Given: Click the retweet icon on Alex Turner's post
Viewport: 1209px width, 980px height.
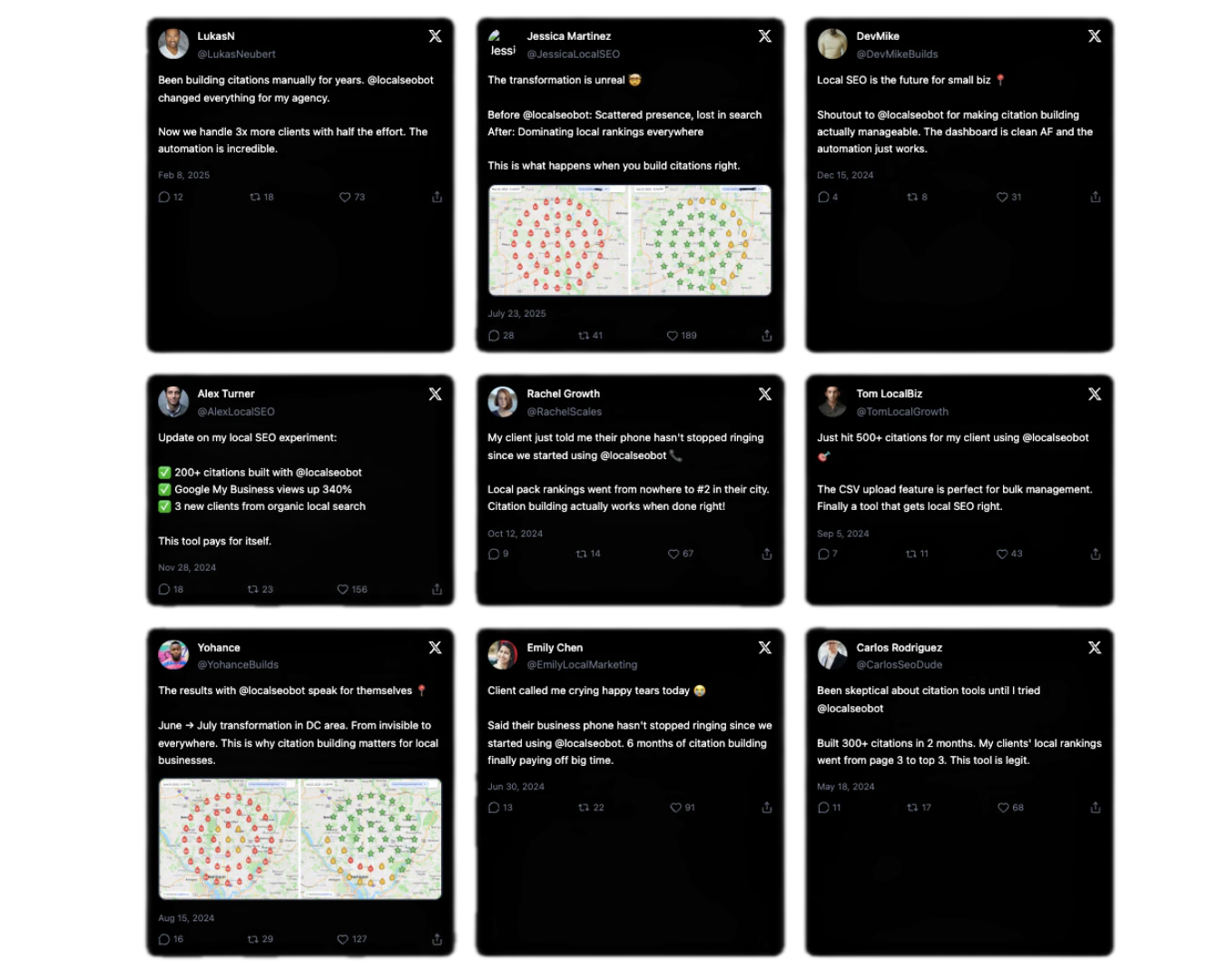Looking at the screenshot, I should [254, 589].
